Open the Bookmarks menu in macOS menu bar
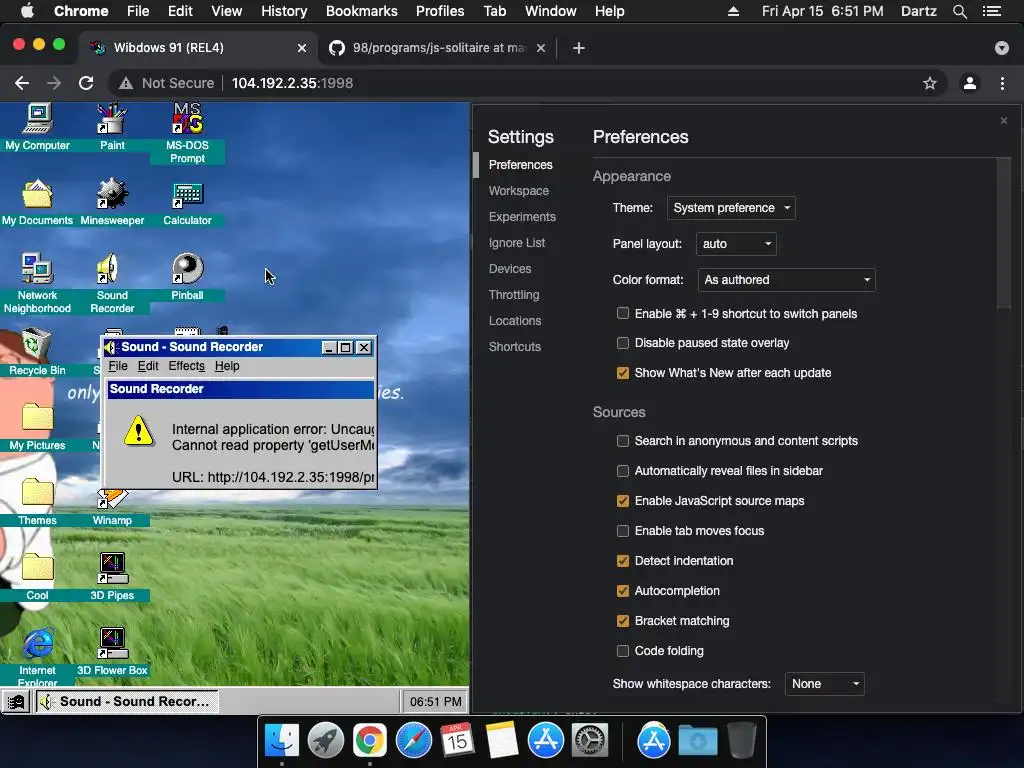This screenshot has width=1024, height=768. (361, 11)
